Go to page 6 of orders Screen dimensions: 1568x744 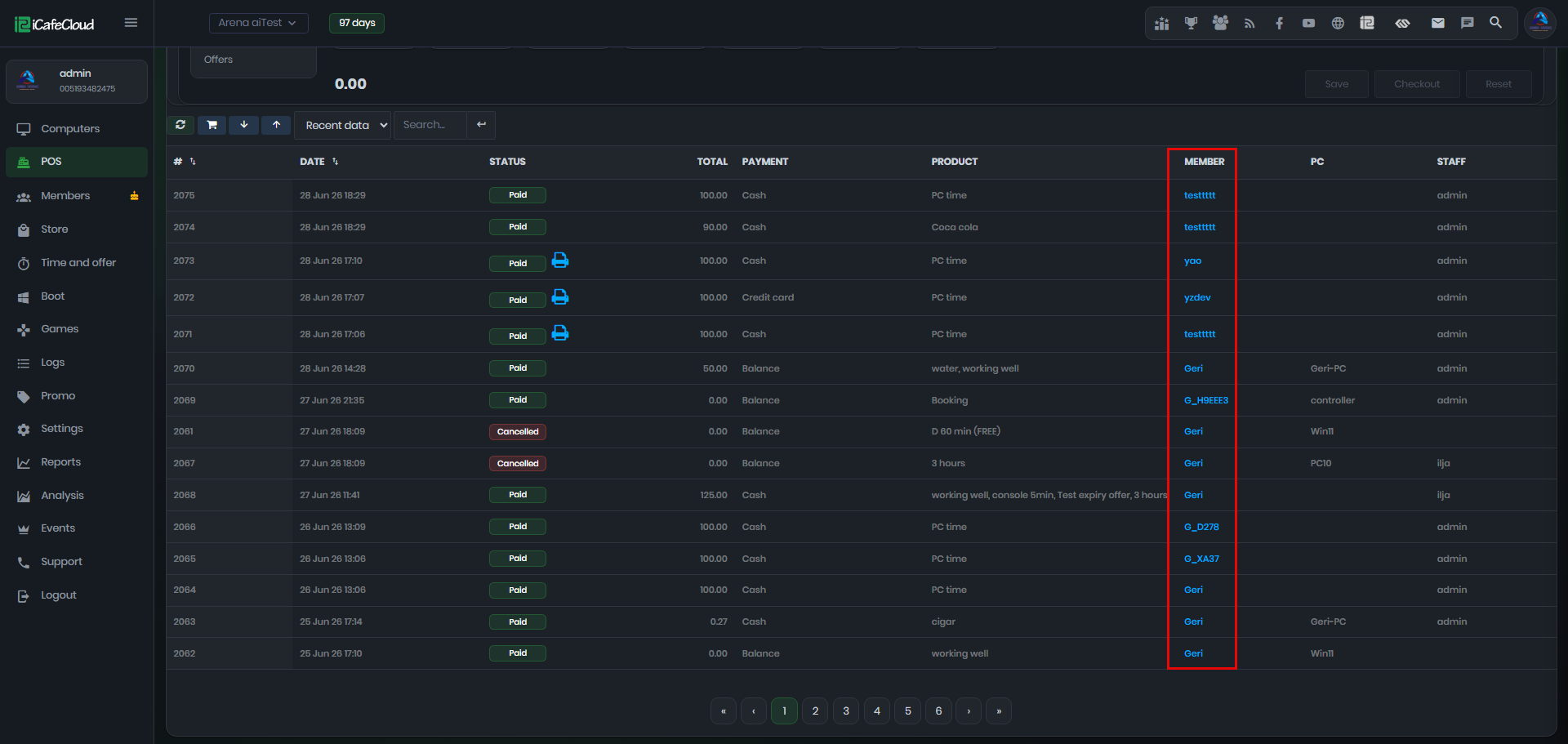(938, 711)
